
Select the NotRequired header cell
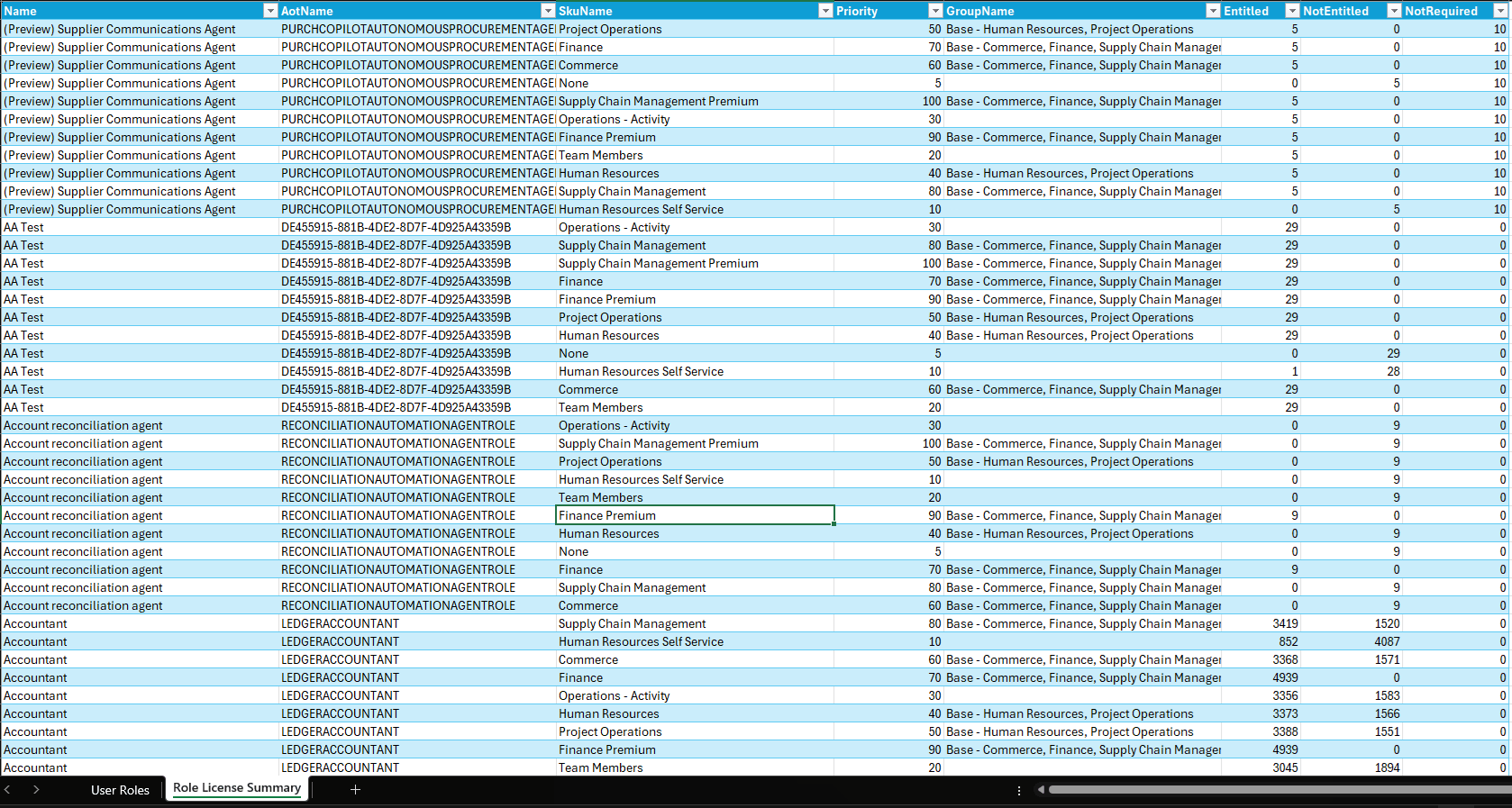point(1440,11)
